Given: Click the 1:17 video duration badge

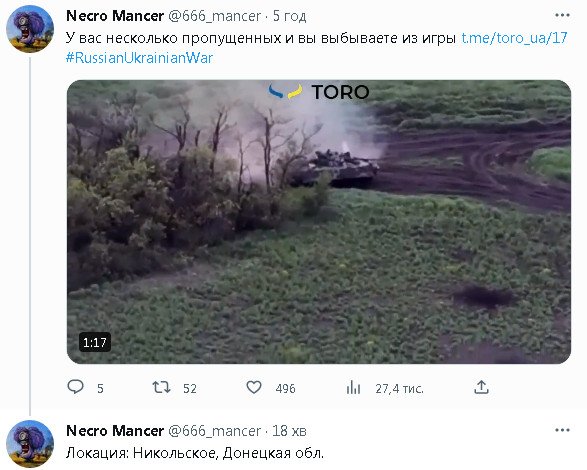Looking at the screenshot, I should click(95, 342).
